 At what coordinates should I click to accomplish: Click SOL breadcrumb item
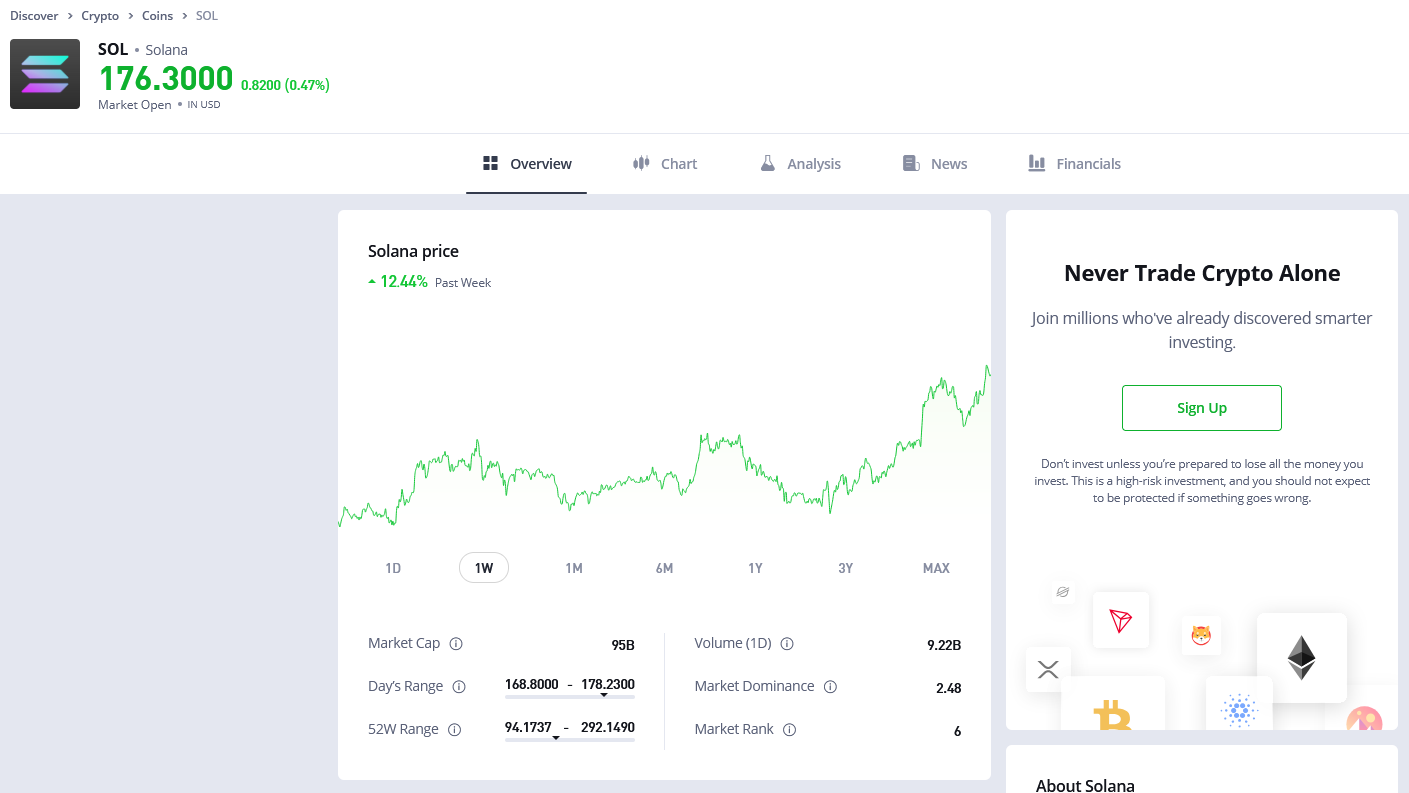[206, 16]
